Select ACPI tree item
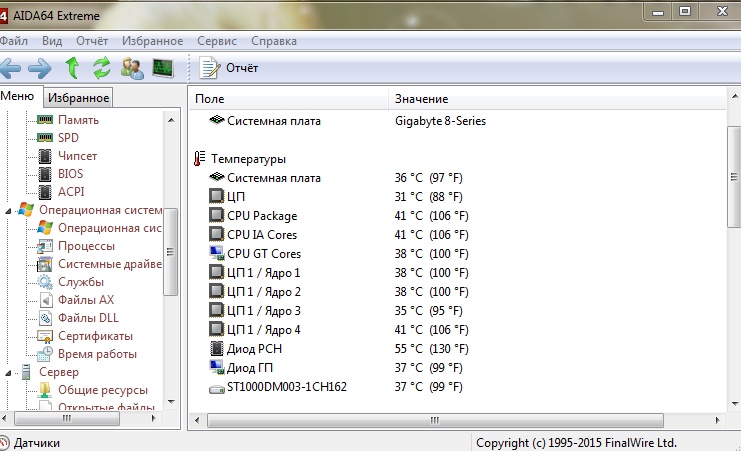This screenshot has width=741, height=451. point(71,191)
